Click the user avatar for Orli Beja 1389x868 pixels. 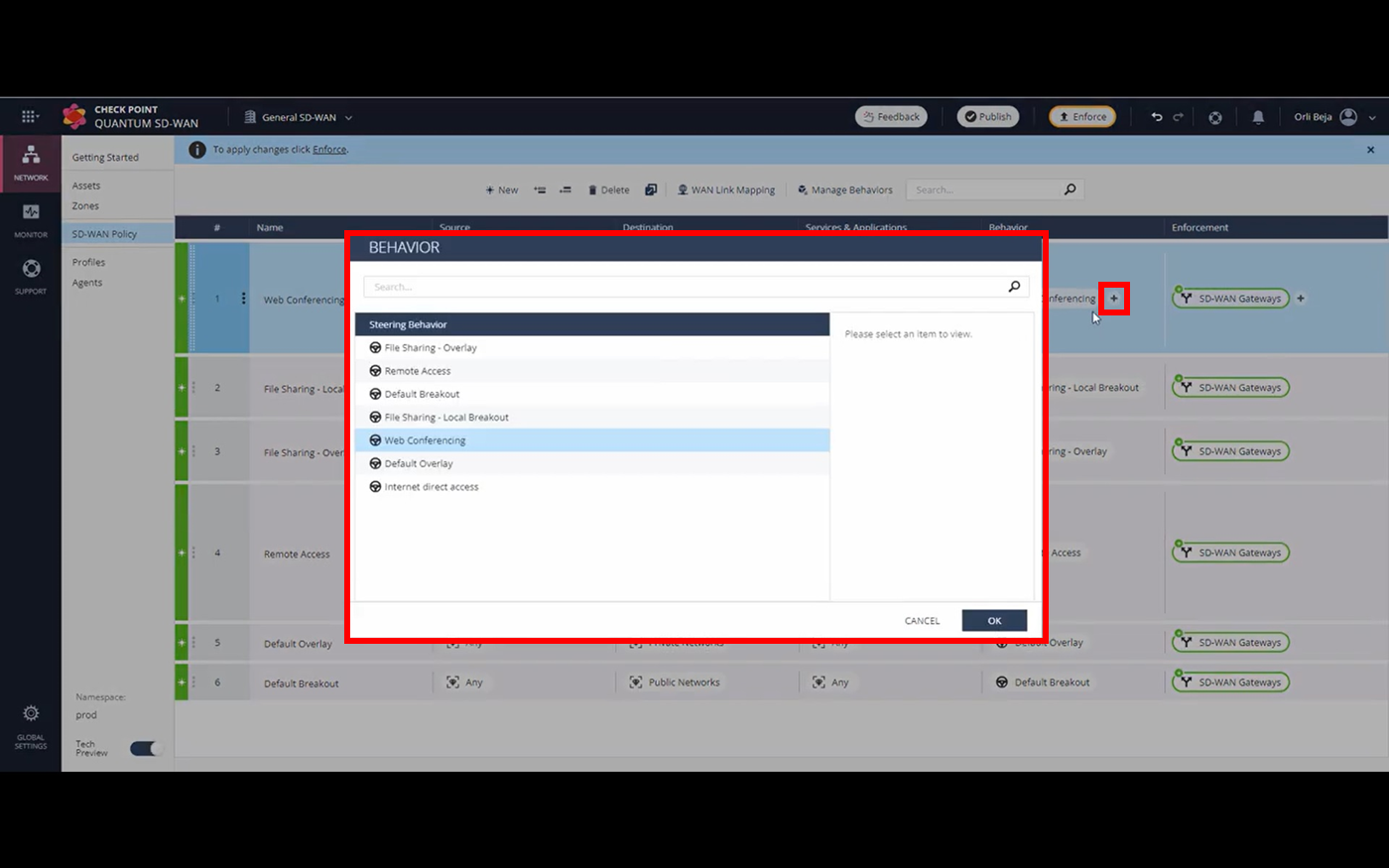[1348, 117]
